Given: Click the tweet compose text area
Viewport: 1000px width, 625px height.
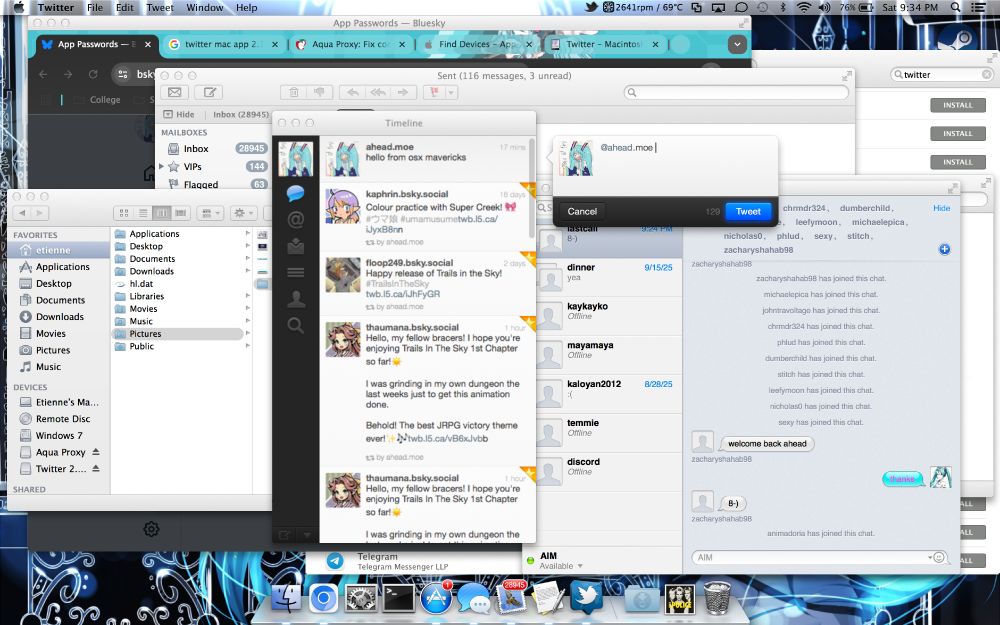Looking at the screenshot, I should (x=686, y=165).
